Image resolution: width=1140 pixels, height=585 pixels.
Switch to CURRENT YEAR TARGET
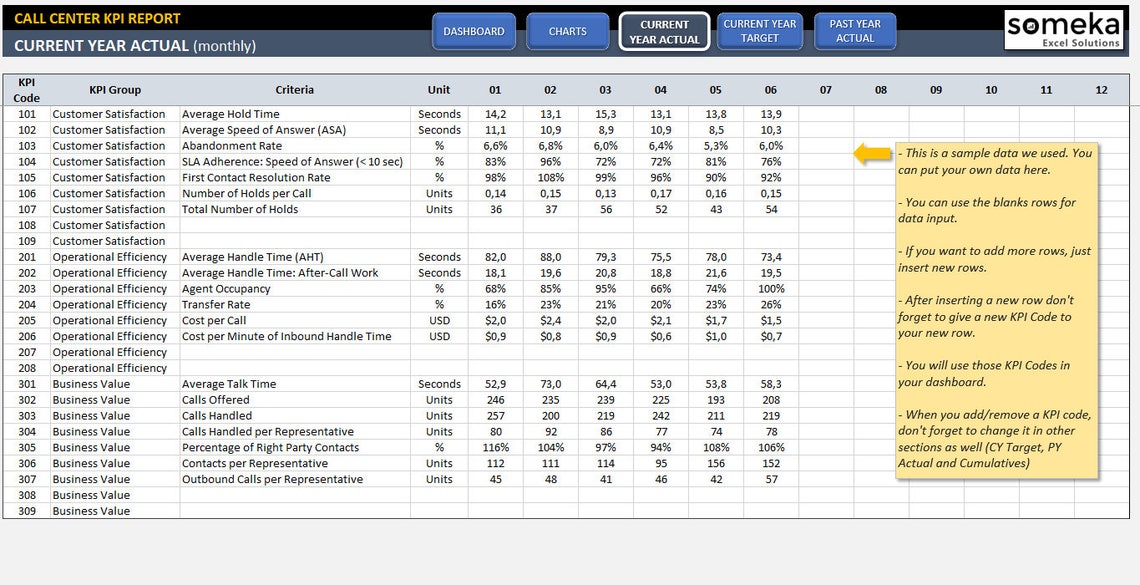click(x=760, y=31)
